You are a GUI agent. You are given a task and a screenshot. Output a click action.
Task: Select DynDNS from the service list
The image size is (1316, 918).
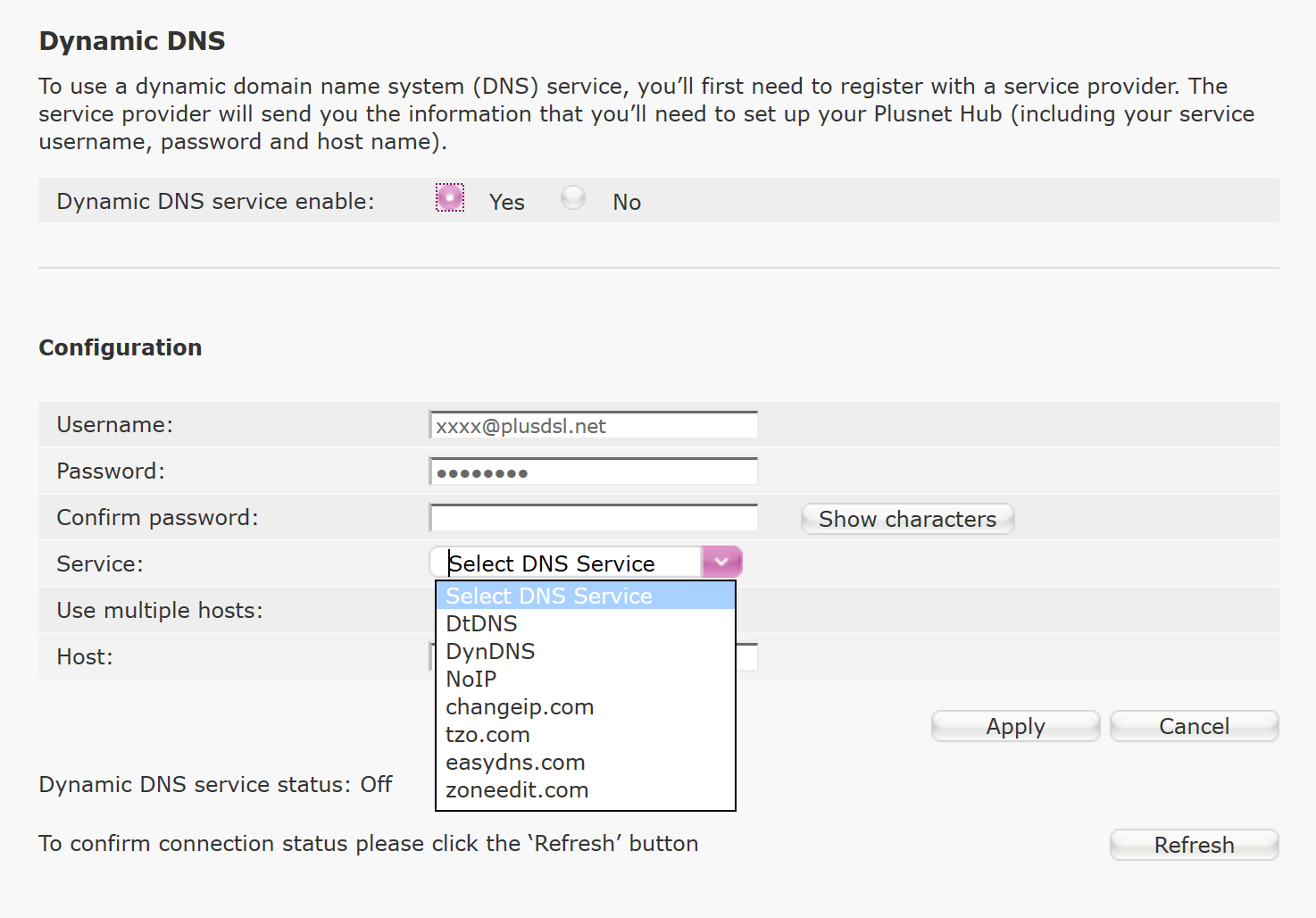(x=490, y=651)
